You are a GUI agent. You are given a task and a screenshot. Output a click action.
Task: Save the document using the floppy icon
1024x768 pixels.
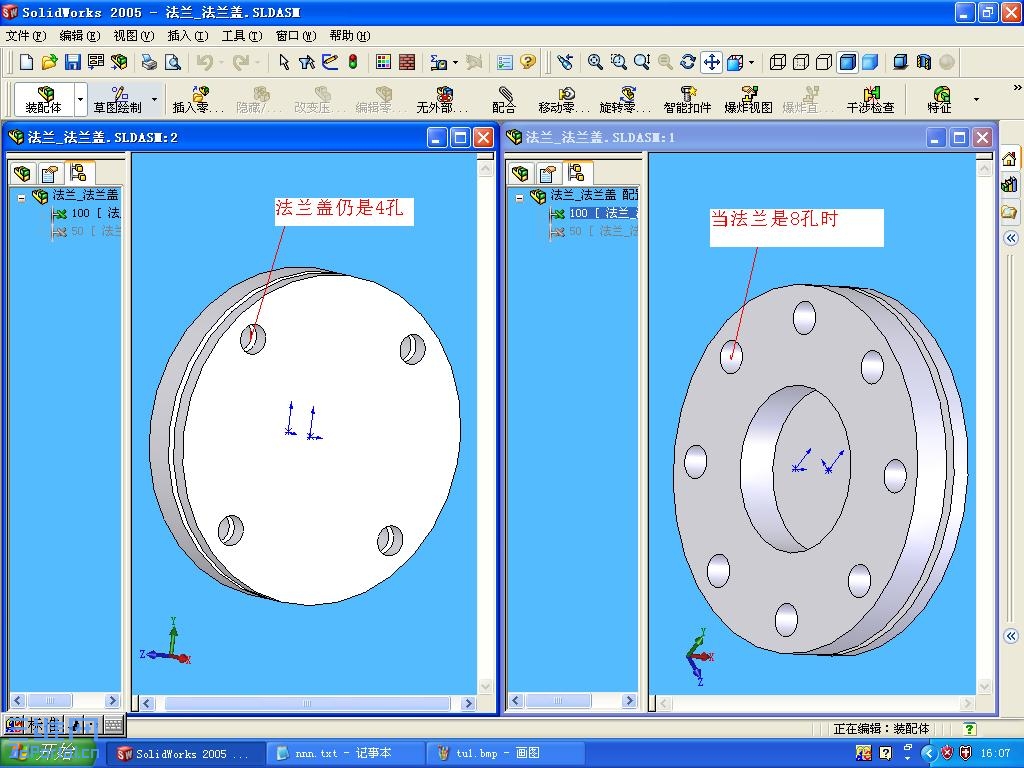click(72, 62)
